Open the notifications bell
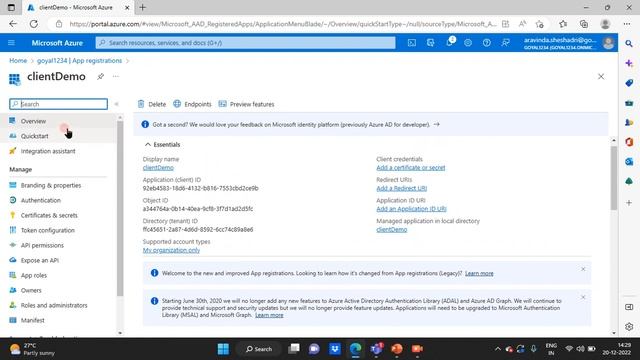Screen dimensions: 640x360 (449, 42)
